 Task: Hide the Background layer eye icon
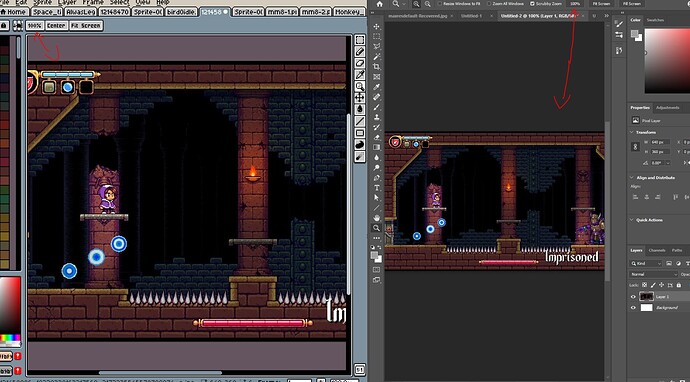633,308
